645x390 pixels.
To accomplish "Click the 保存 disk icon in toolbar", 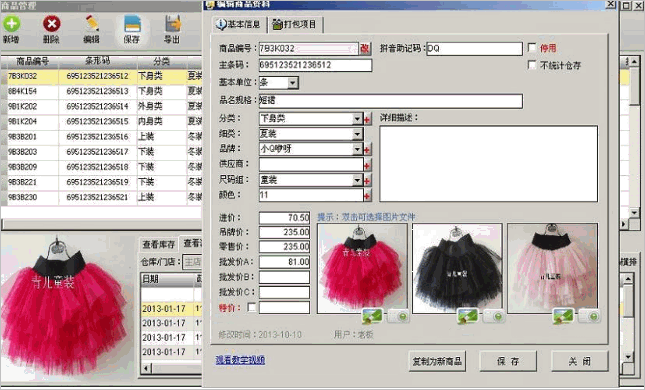I will (132, 23).
